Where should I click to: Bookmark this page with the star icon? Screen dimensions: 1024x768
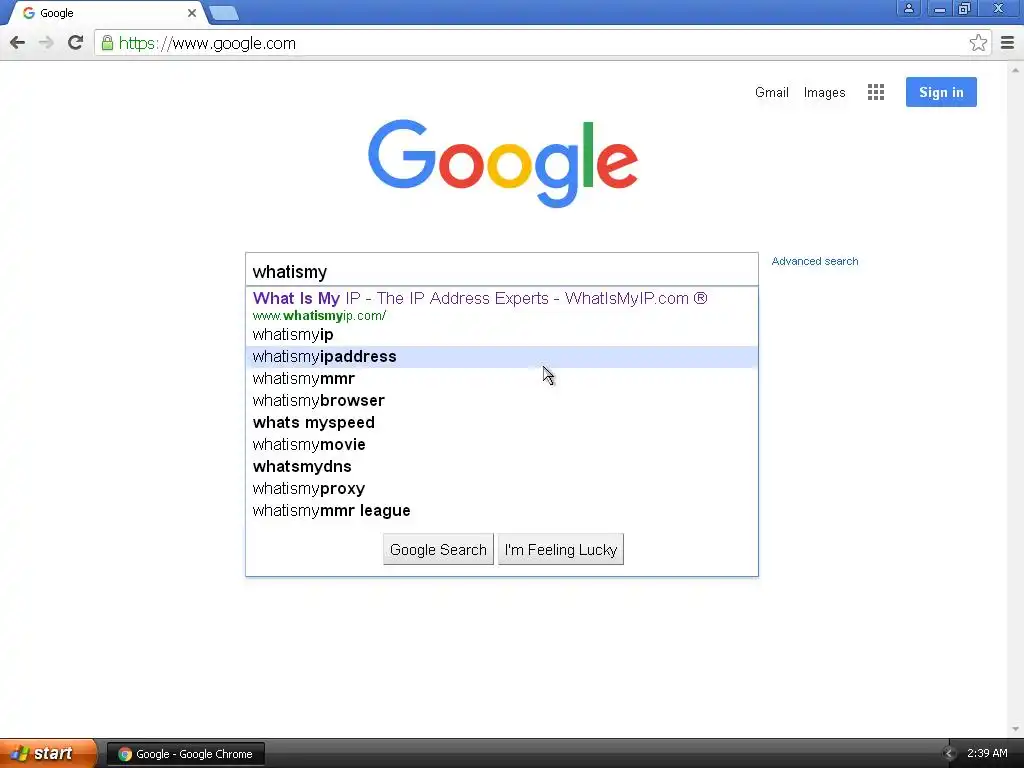point(978,43)
